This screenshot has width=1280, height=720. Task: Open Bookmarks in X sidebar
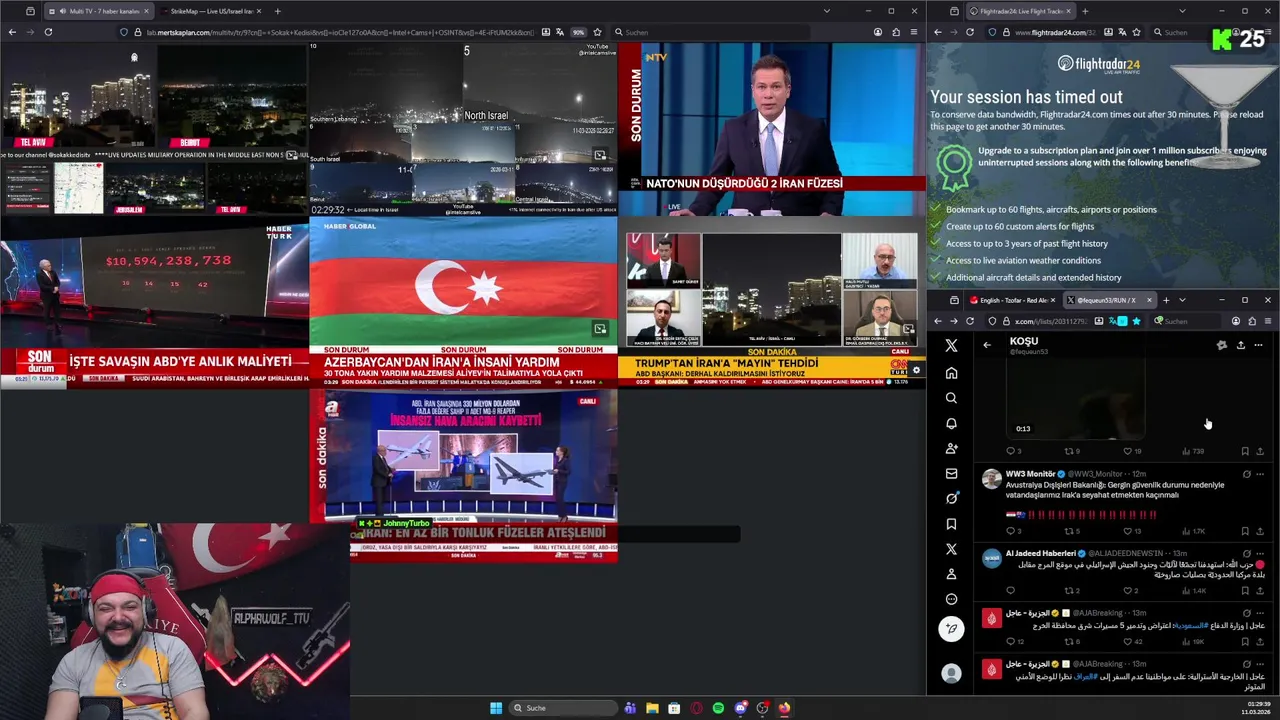[951, 524]
